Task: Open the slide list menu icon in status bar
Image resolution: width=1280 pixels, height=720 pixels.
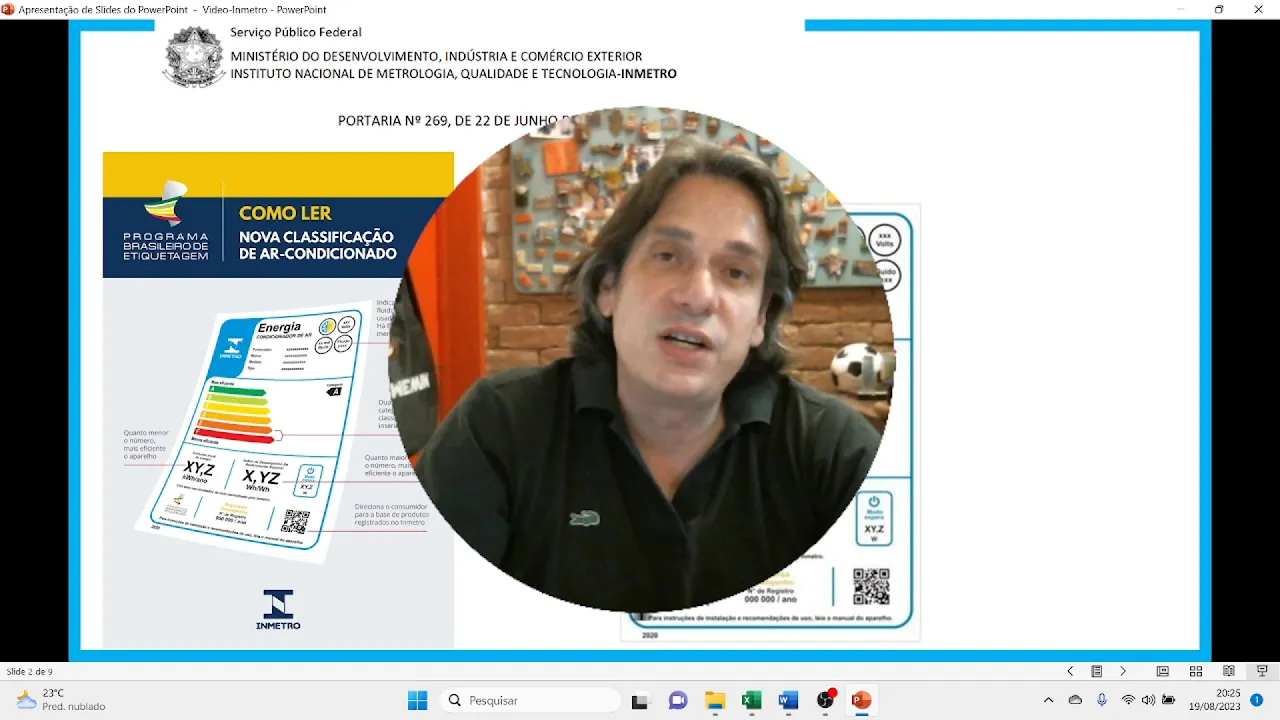Action: [1096, 671]
